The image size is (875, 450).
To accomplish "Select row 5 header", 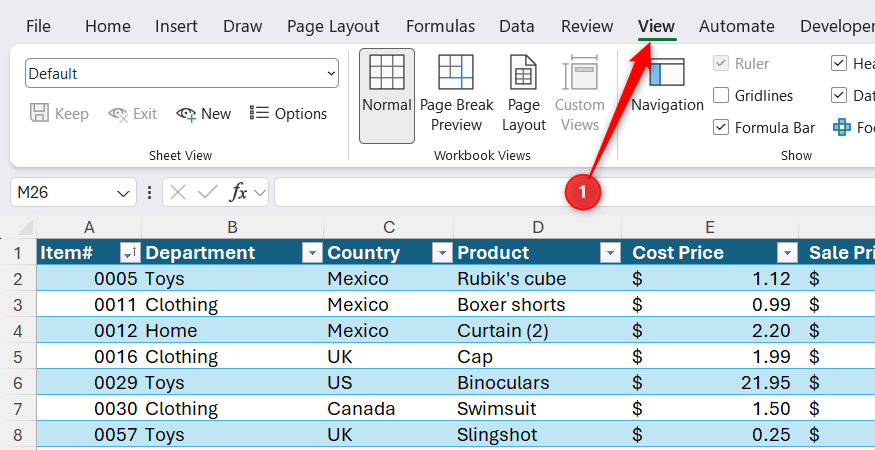I will (x=18, y=357).
